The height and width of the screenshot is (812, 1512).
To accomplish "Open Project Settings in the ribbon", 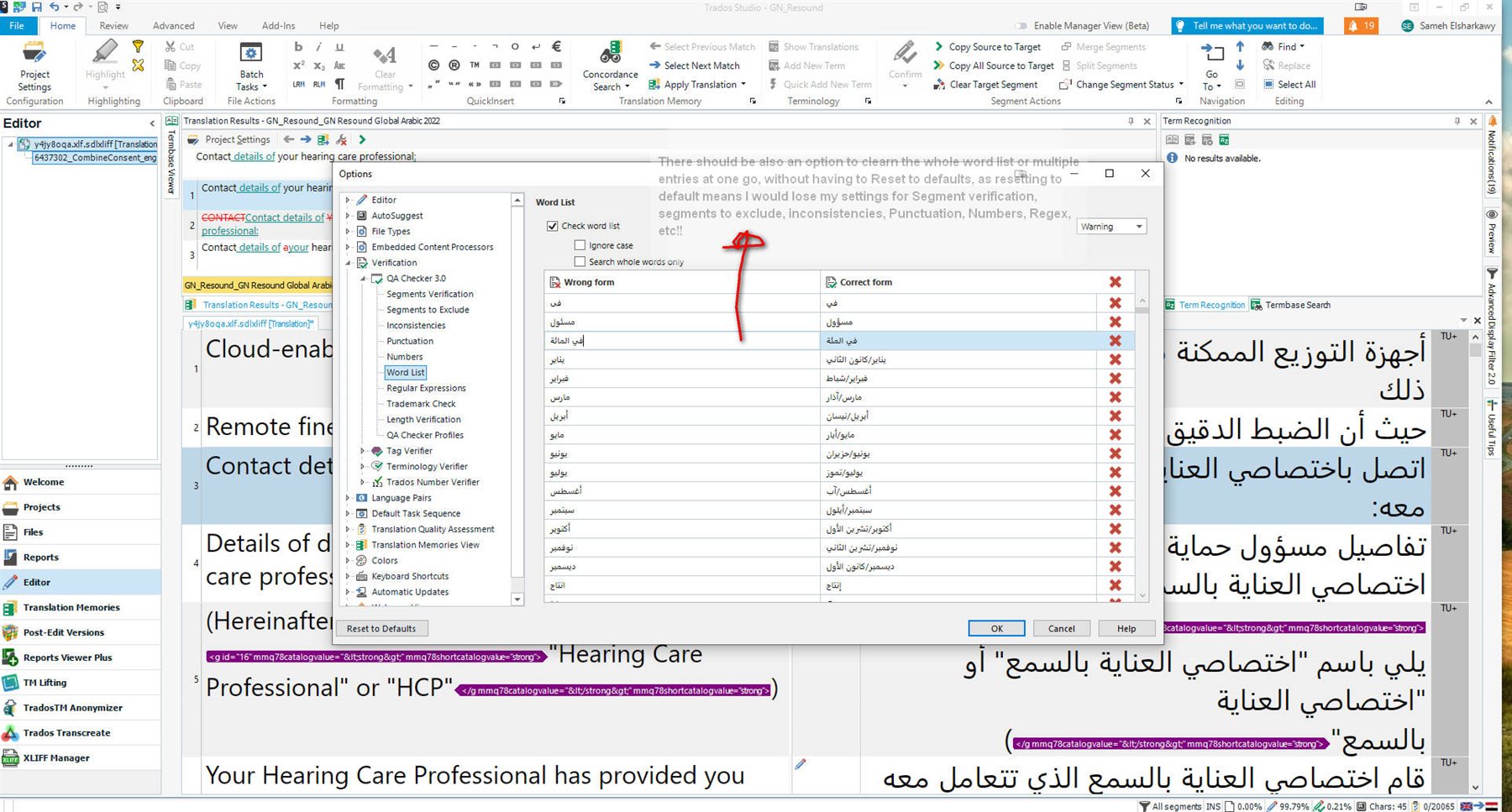I will coord(34,67).
